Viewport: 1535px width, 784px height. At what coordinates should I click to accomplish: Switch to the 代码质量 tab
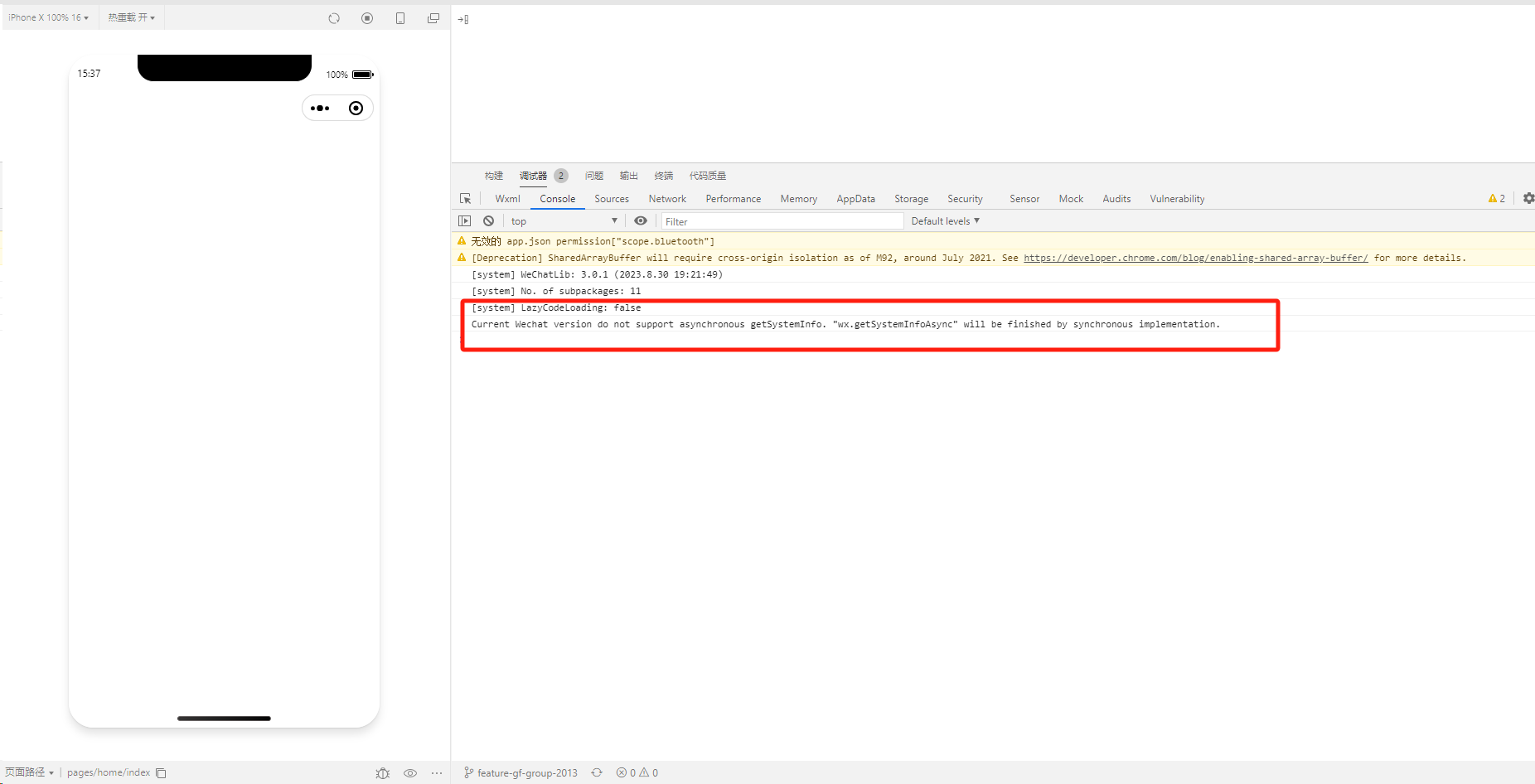708,176
